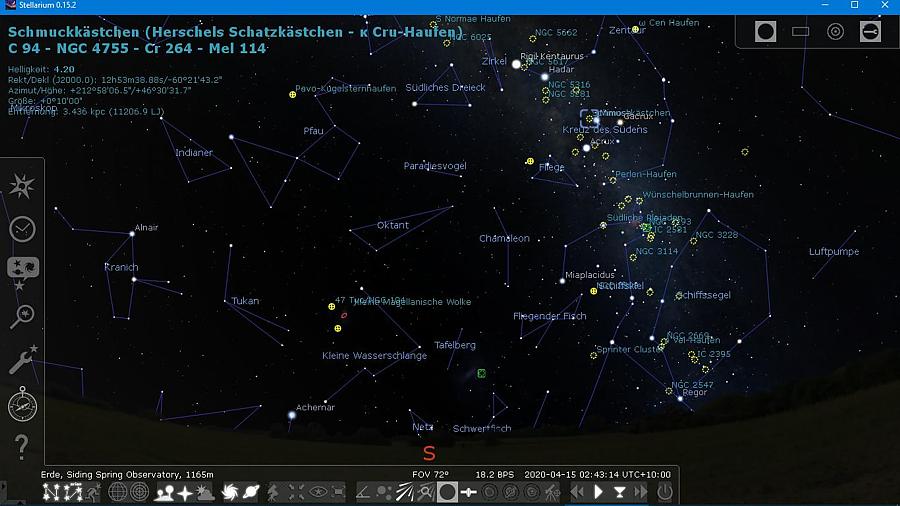The width and height of the screenshot is (900, 506).
Task: Open Sky and Viewing Options window
Action: 22,270
